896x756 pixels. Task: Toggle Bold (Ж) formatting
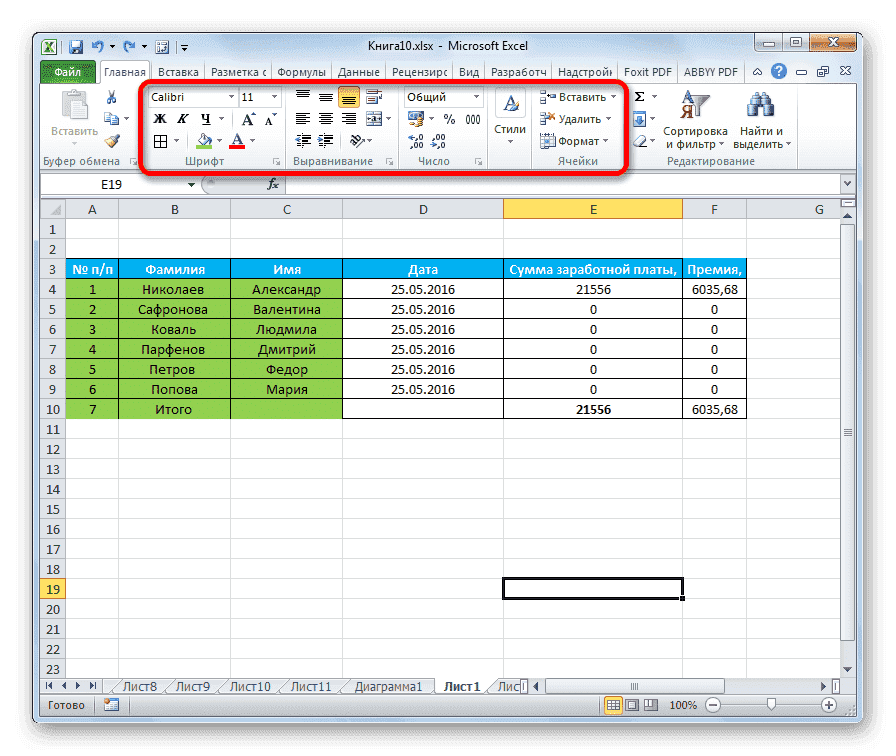click(x=159, y=119)
